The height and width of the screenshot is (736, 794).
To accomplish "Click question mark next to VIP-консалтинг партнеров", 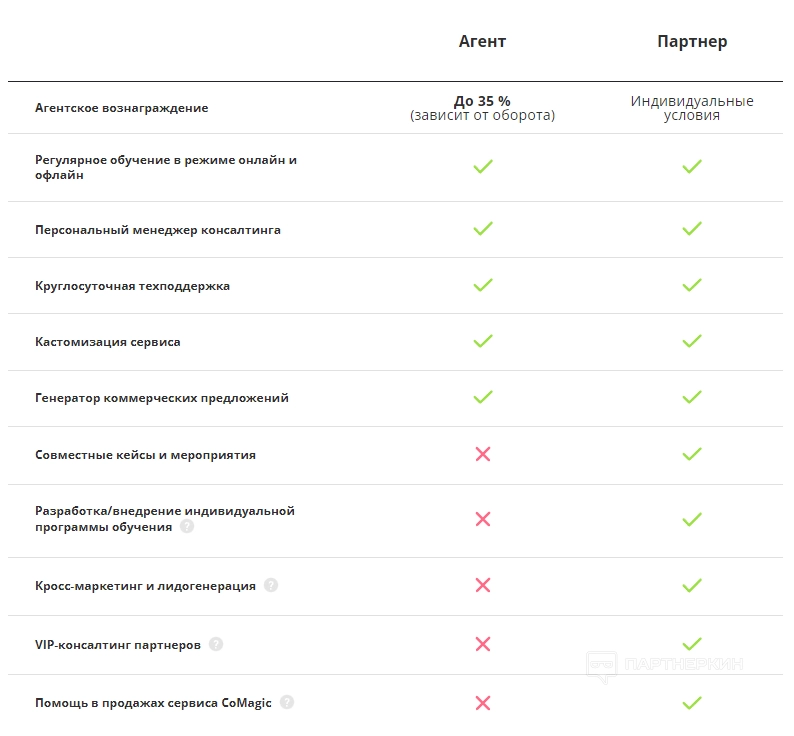I will point(216,645).
